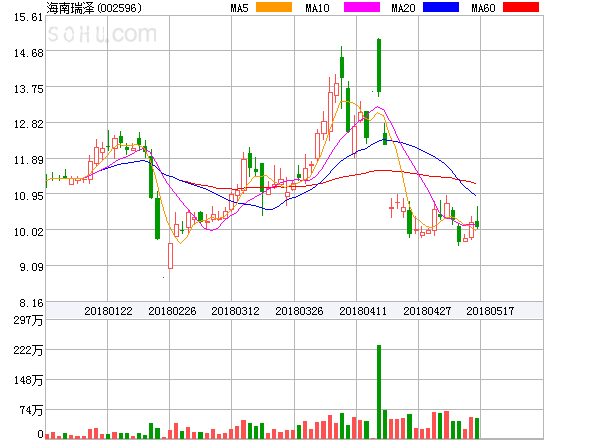
Task: Click the 20180517 date label
Action: coord(490,311)
